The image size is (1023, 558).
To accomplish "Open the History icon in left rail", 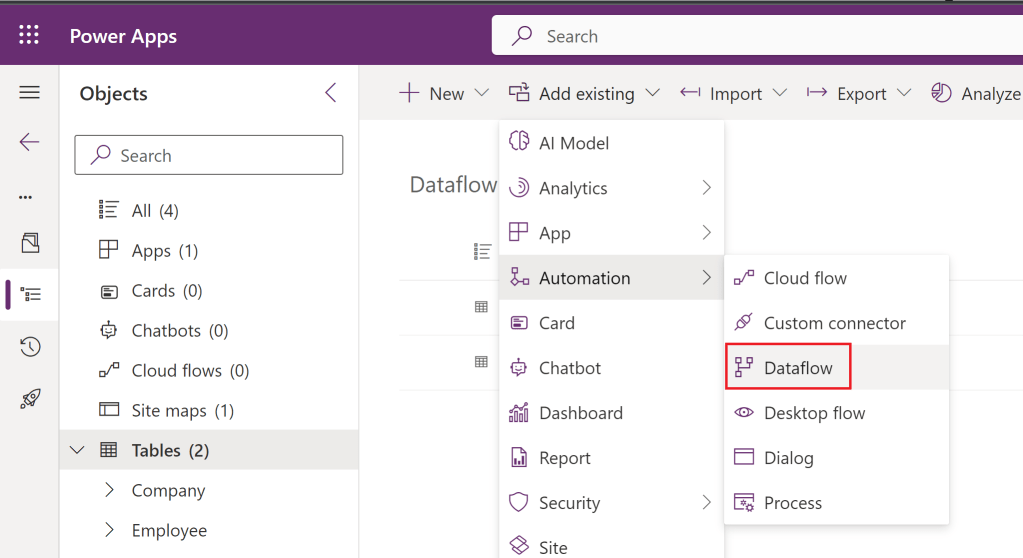I will pos(29,347).
